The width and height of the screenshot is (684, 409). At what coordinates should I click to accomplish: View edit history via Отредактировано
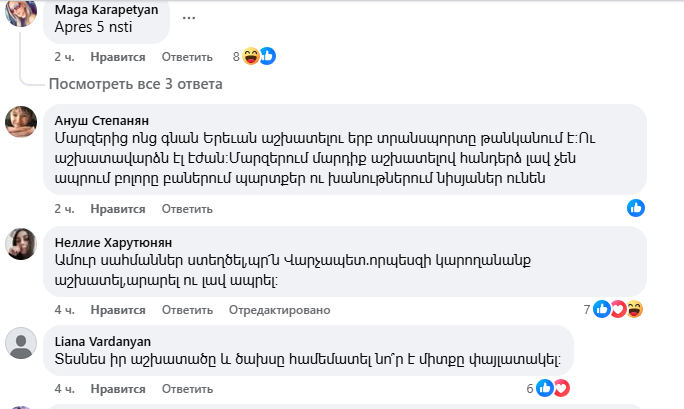coord(273,309)
